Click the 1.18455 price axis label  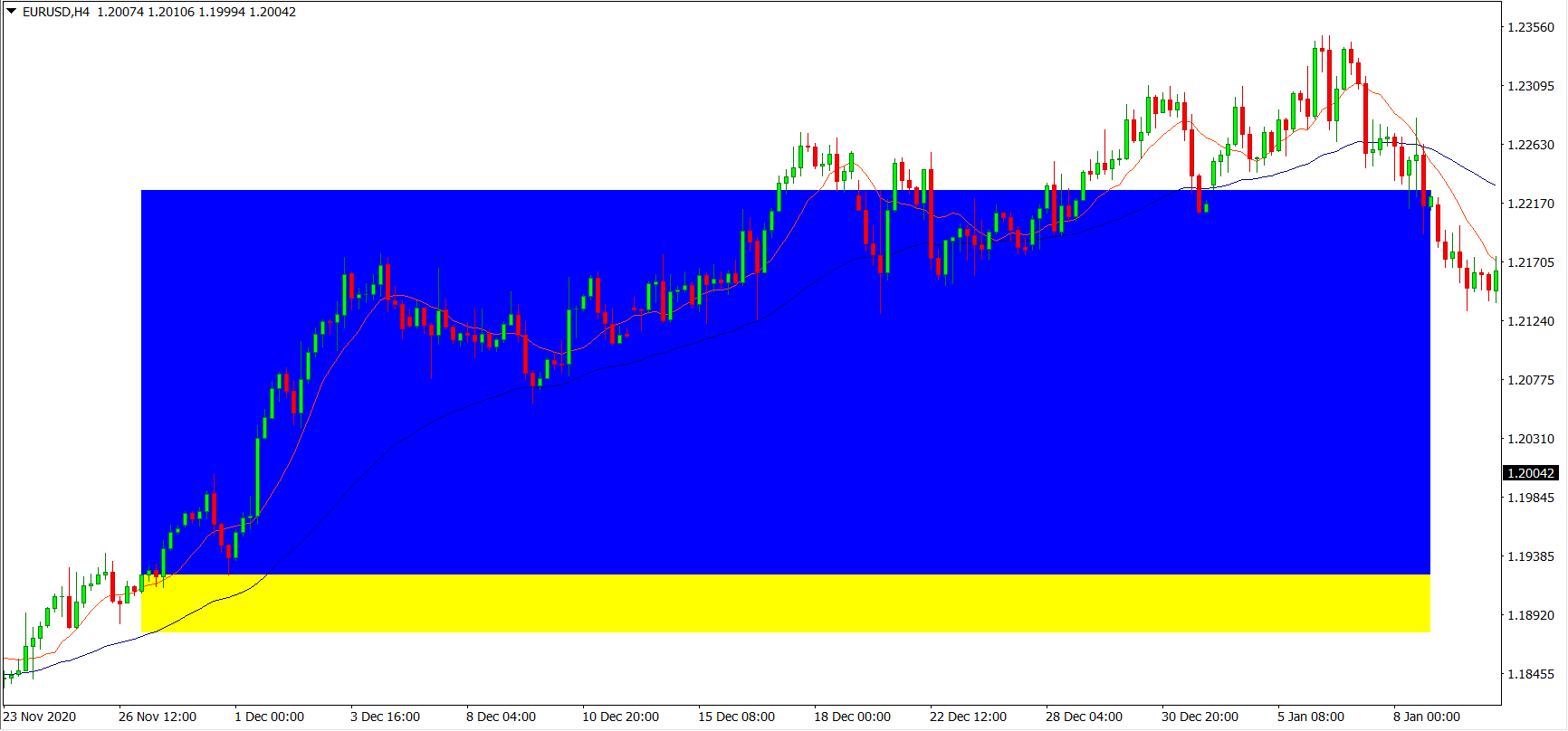click(1531, 674)
